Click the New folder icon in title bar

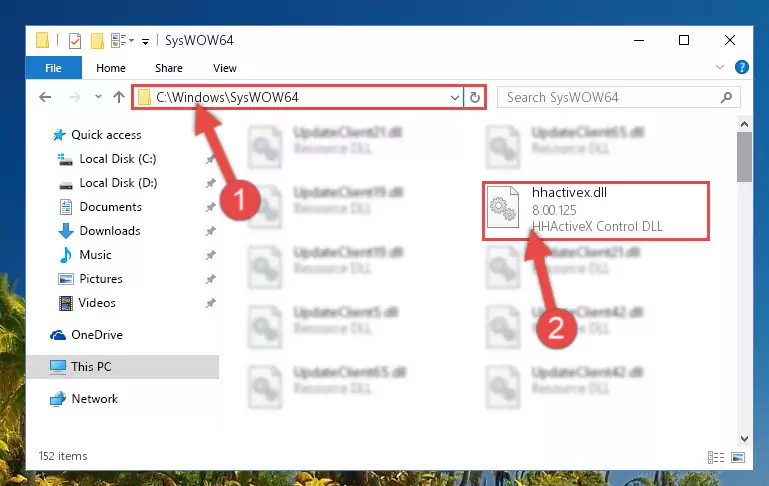(x=97, y=41)
